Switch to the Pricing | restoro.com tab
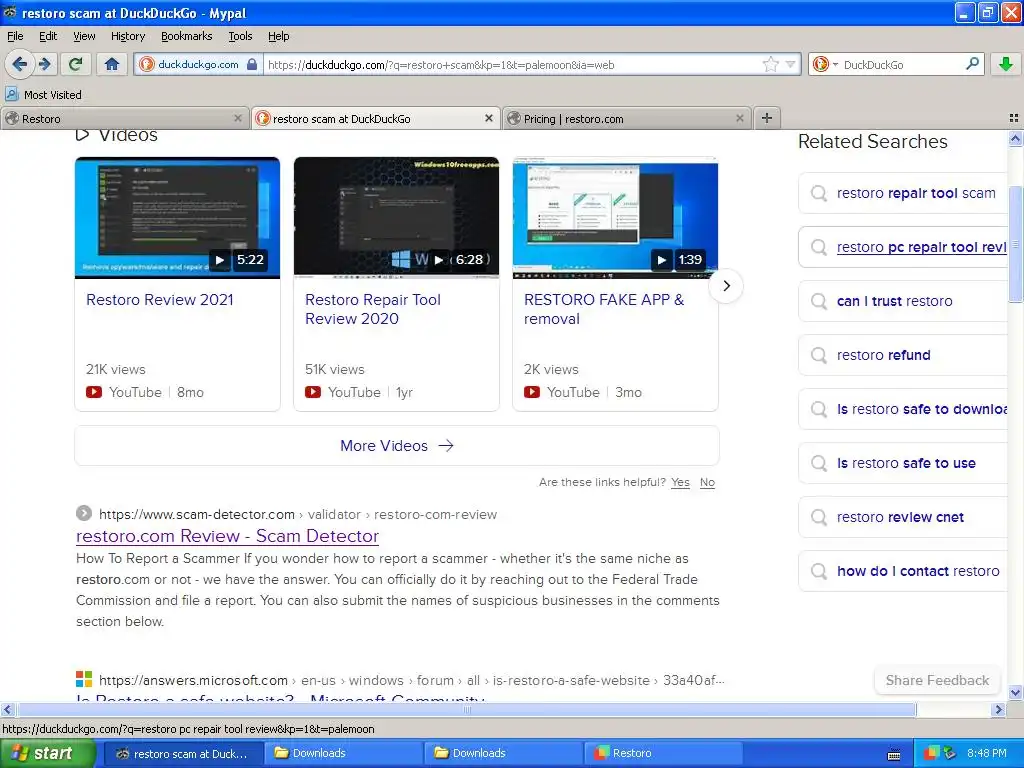The height and width of the screenshot is (768, 1024). 627,118
